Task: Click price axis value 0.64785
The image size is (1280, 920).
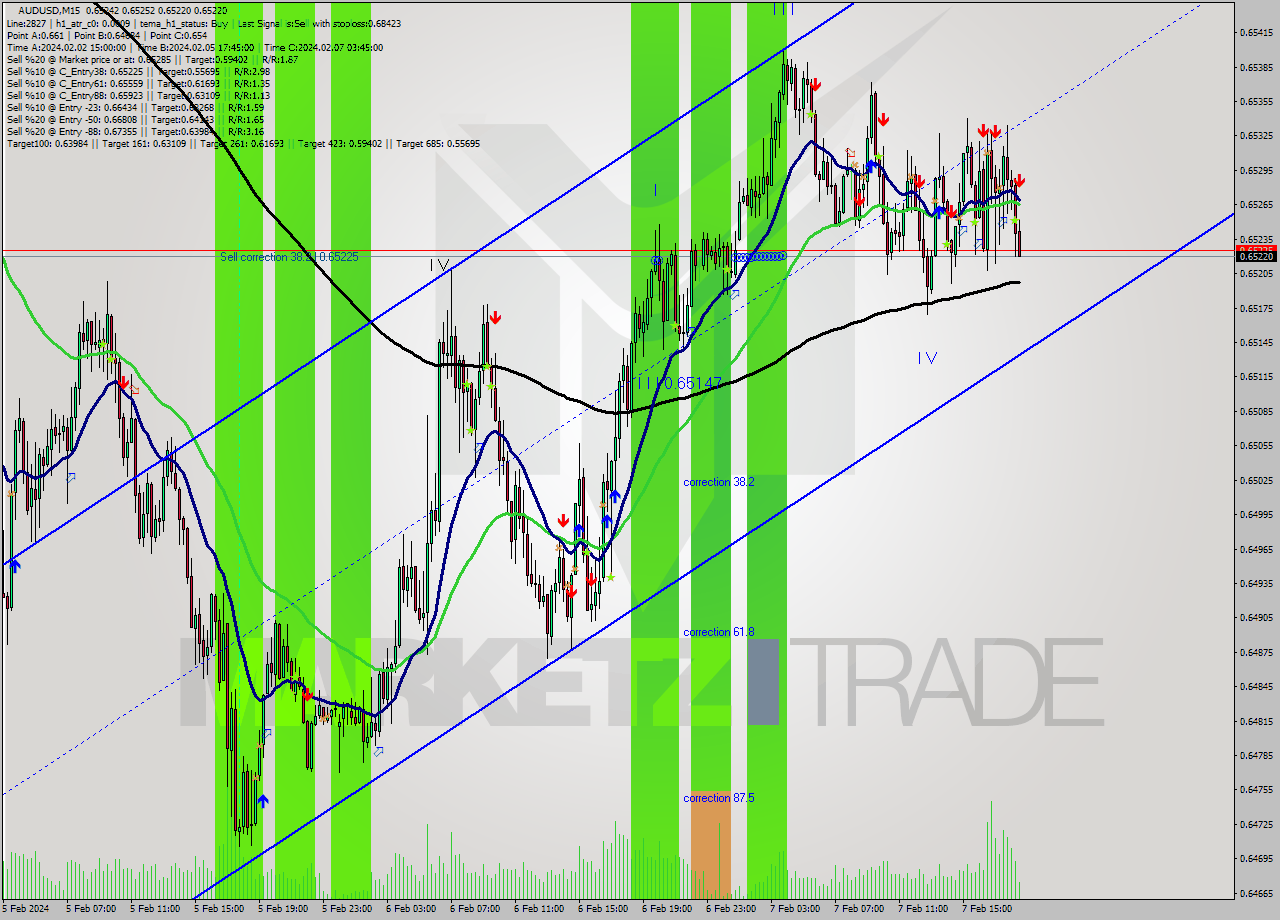Action: 1256,755
